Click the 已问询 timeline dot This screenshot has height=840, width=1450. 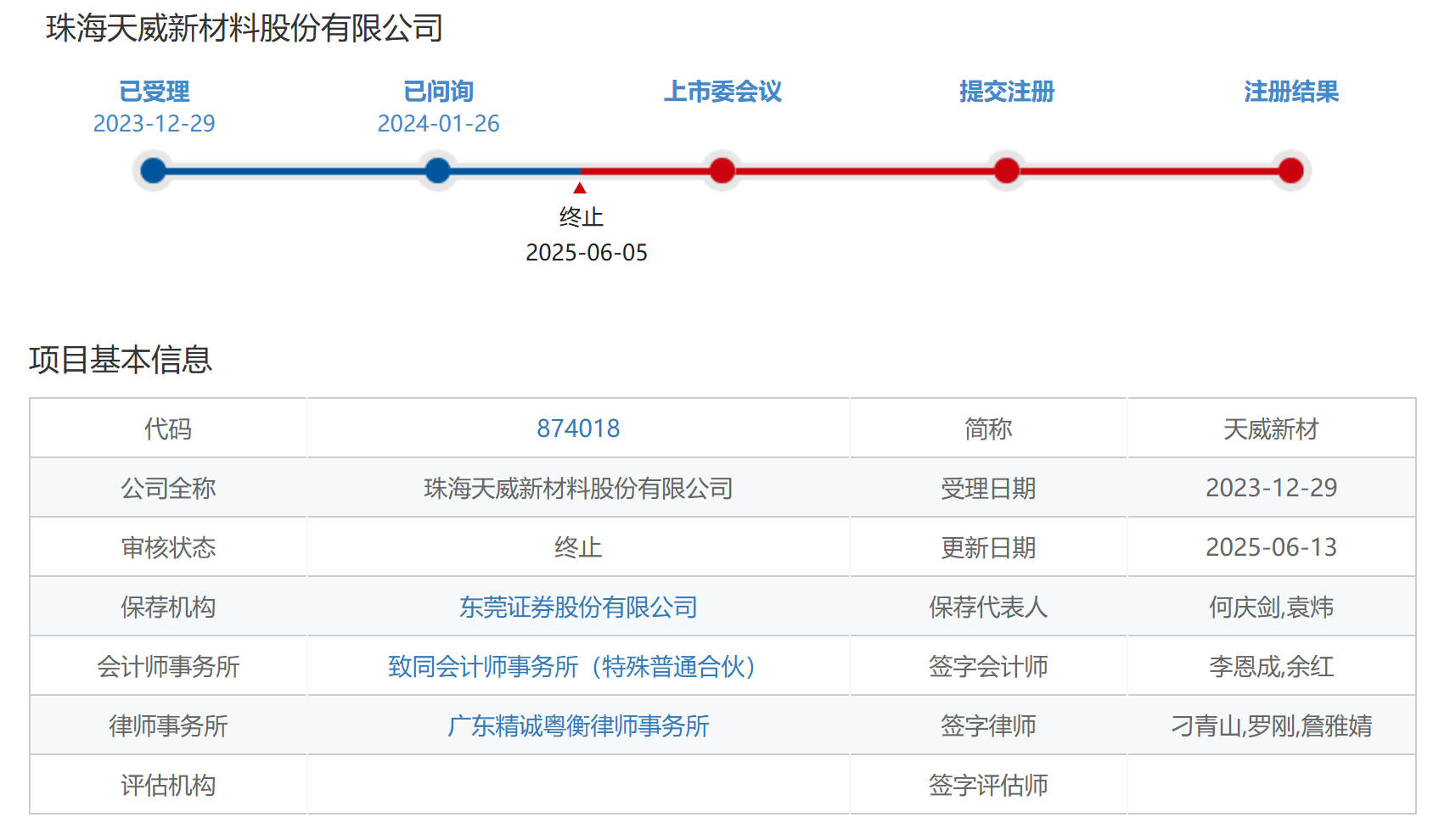click(438, 171)
